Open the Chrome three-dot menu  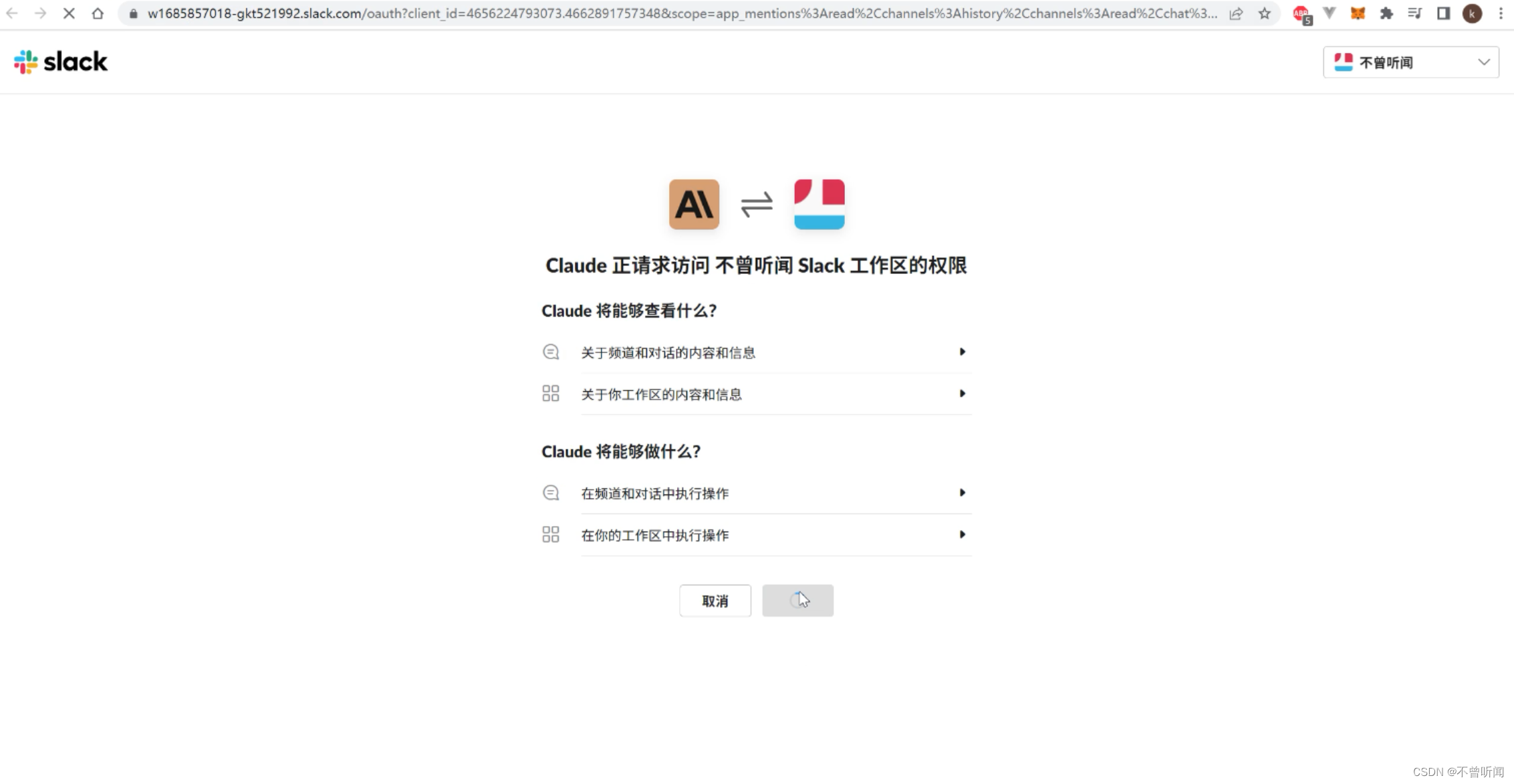tap(1501, 13)
